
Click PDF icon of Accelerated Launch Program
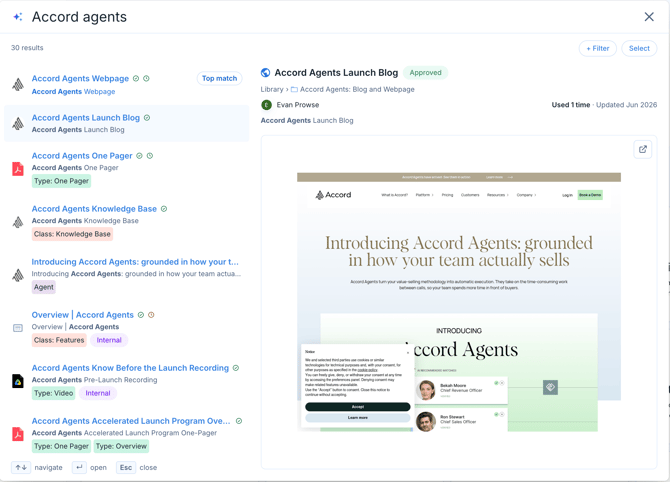18,434
